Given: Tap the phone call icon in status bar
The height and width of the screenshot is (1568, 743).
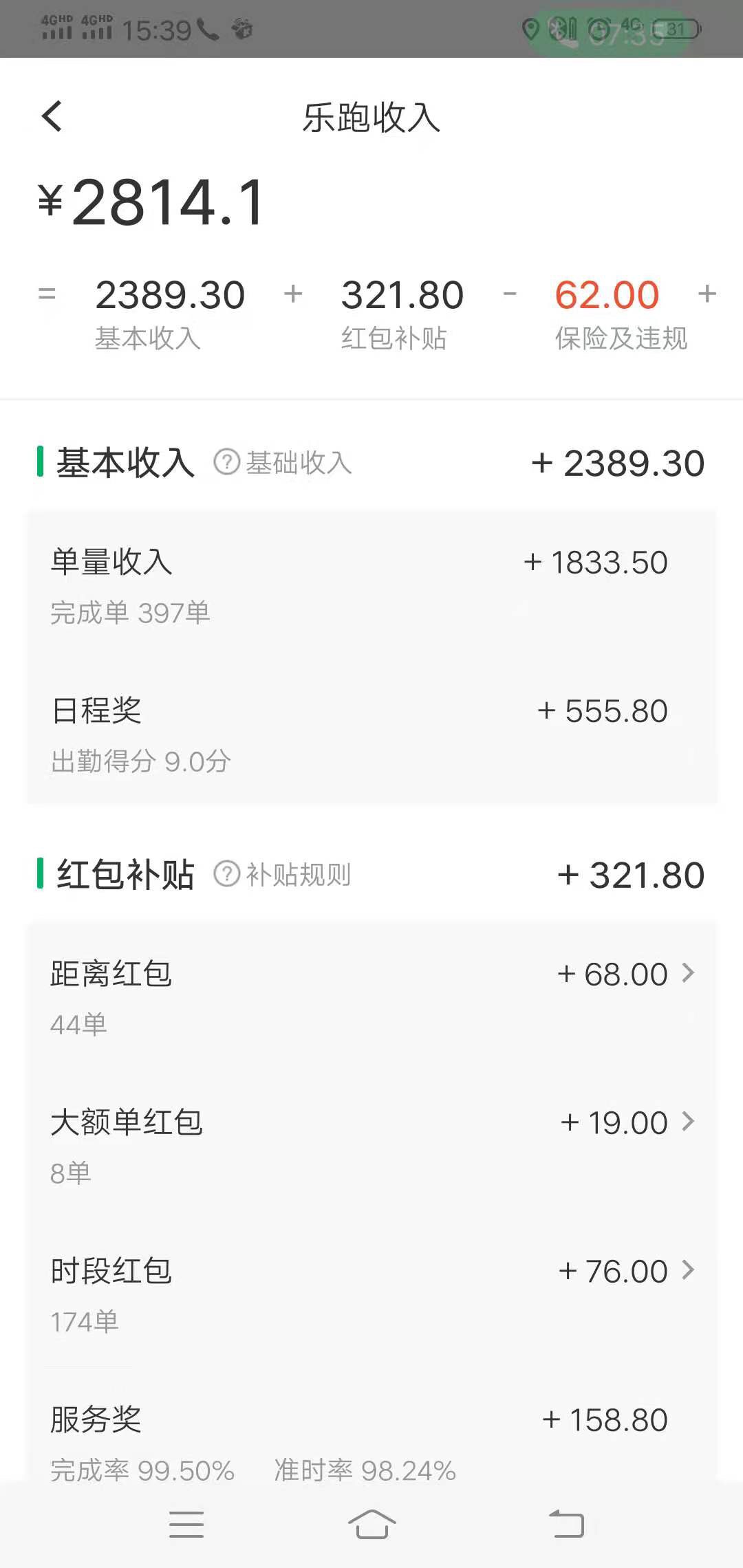Looking at the screenshot, I should [x=208, y=29].
